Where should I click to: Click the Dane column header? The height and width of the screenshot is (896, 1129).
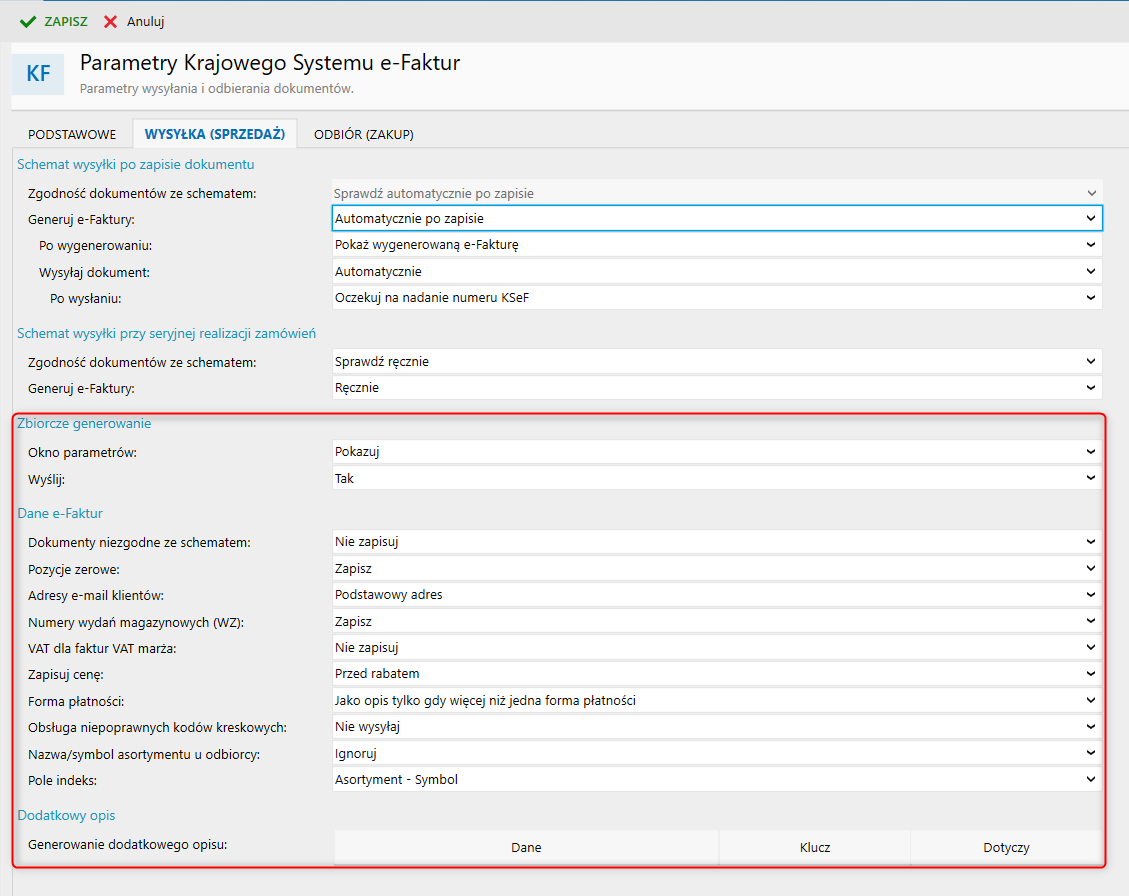pos(526,848)
